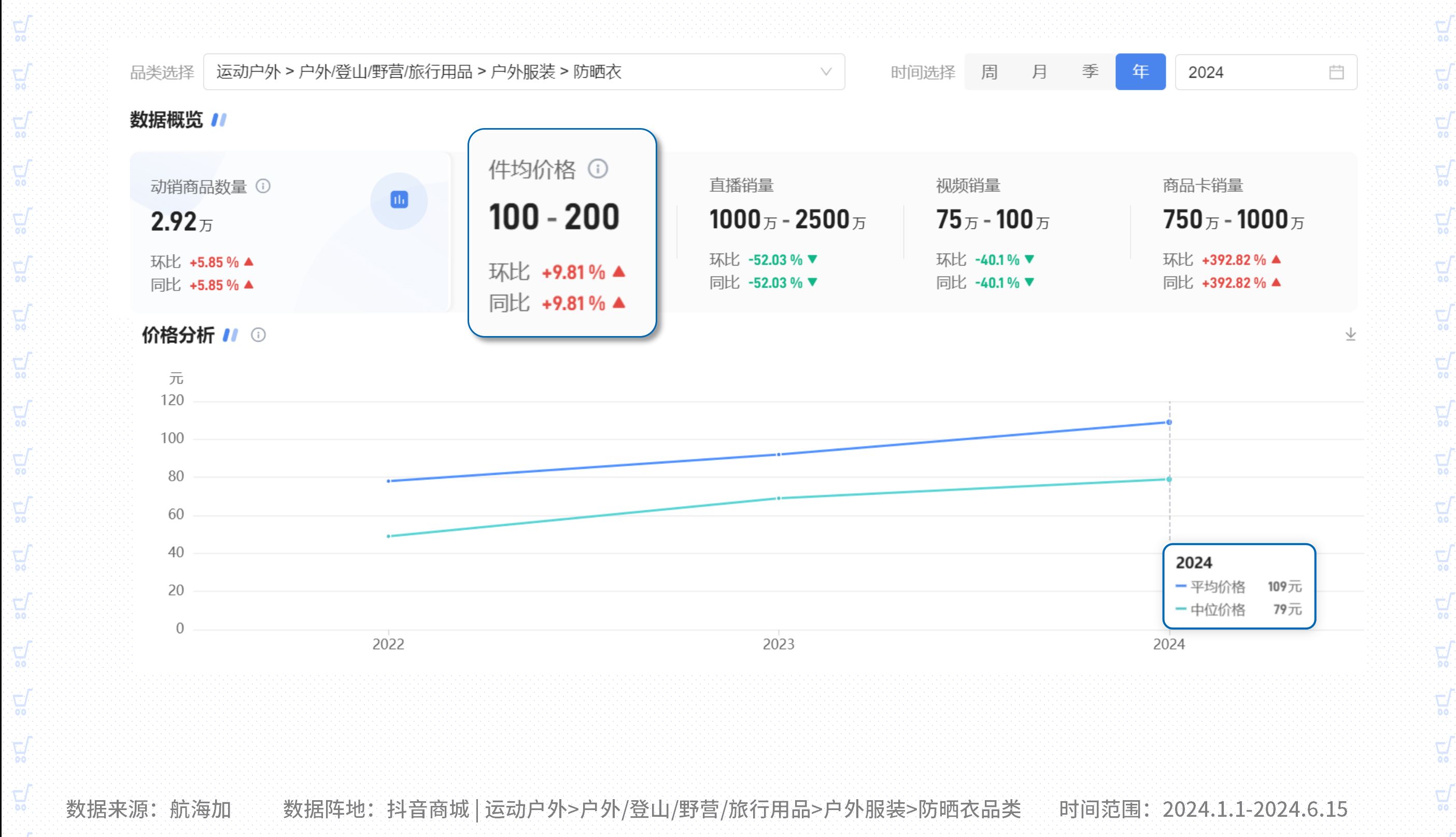Click the blue bar chart icon
The image size is (1456, 837).
(399, 200)
